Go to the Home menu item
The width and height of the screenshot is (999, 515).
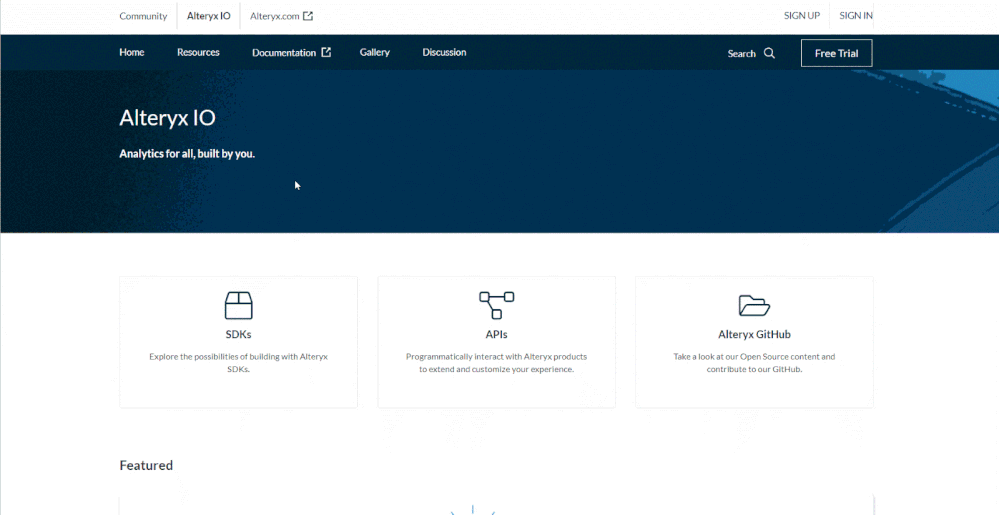[132, 52]
